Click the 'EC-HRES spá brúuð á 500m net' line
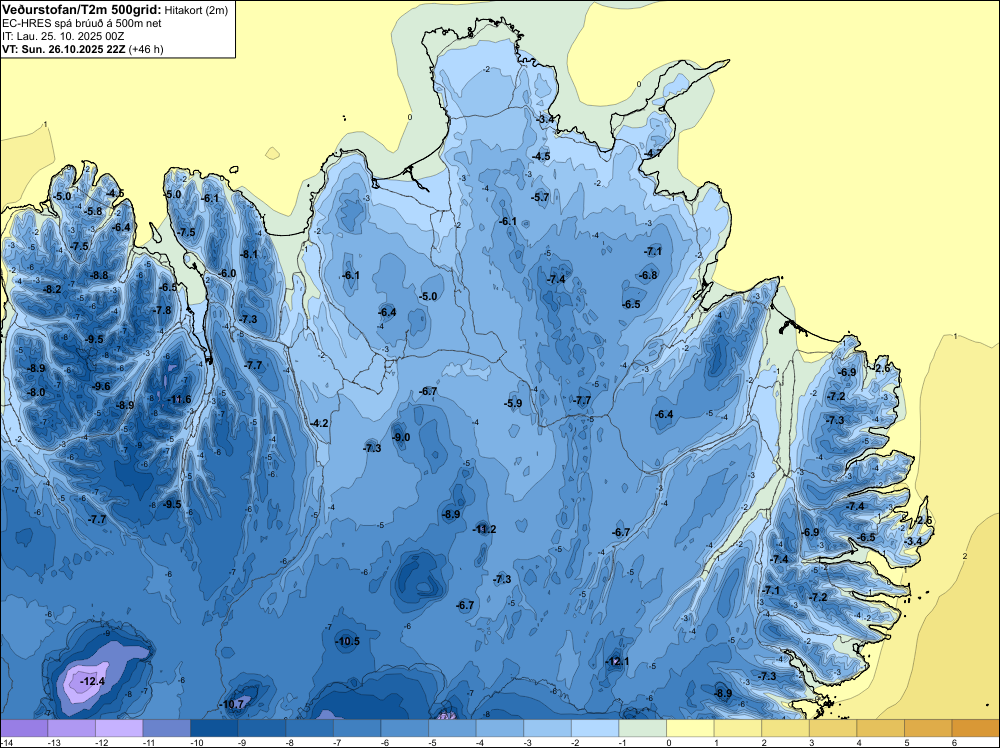The width and height of the screenshot is (1000, 748). pos(82,24)
